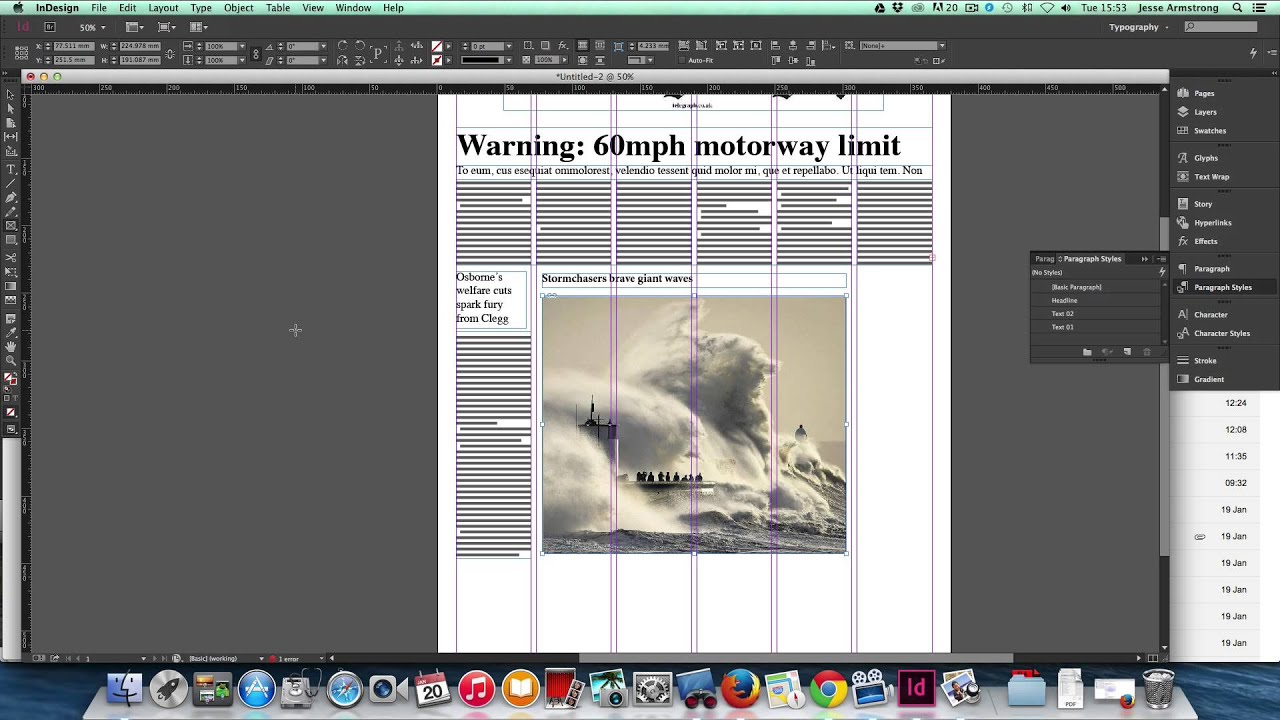Image resolution: width=1280 pixels, height=720 pixels.
Task: Open the Layout menu
Action: coord(163,8)
